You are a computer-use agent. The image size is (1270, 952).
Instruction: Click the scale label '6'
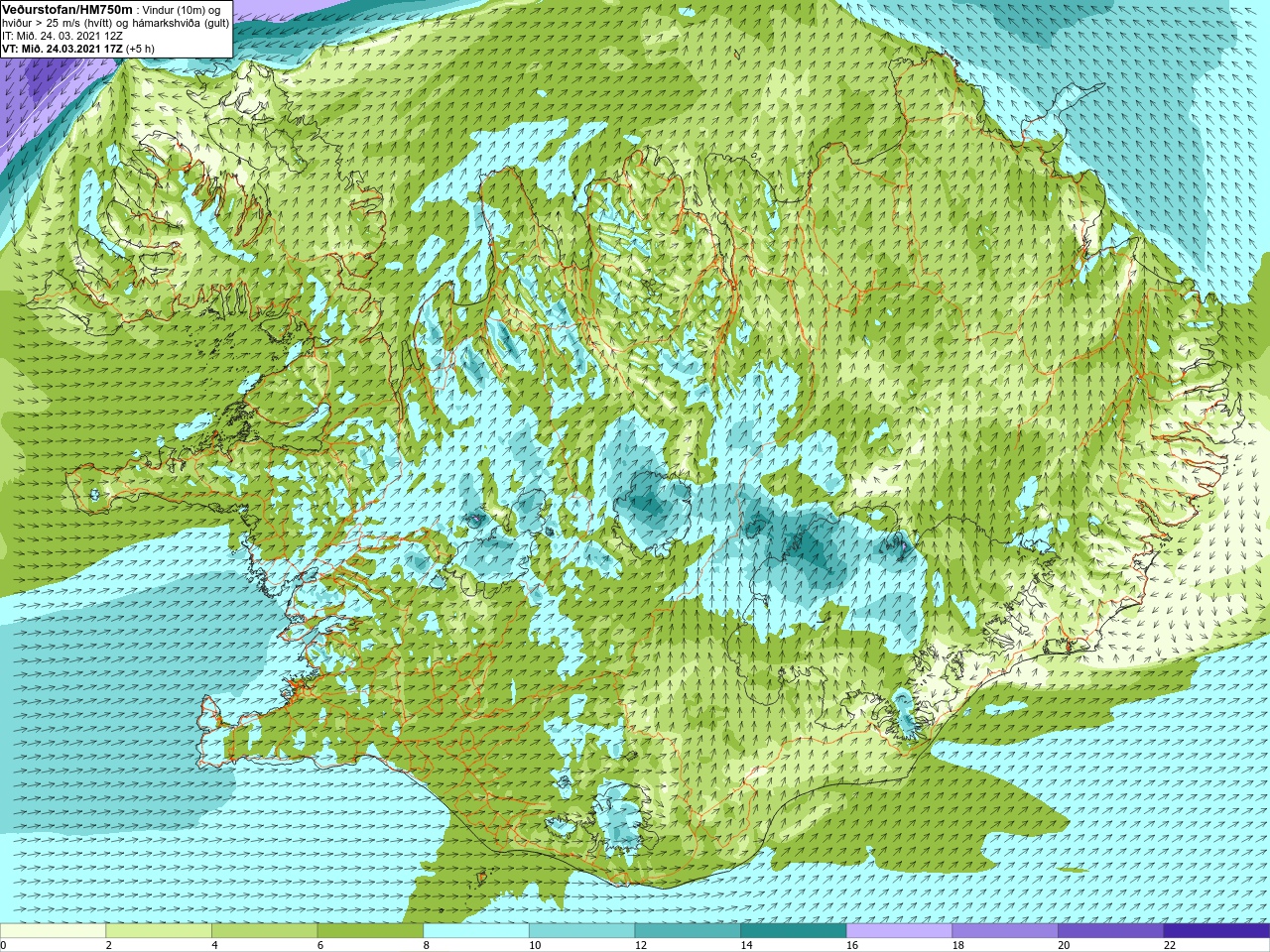tap(320, 946)
